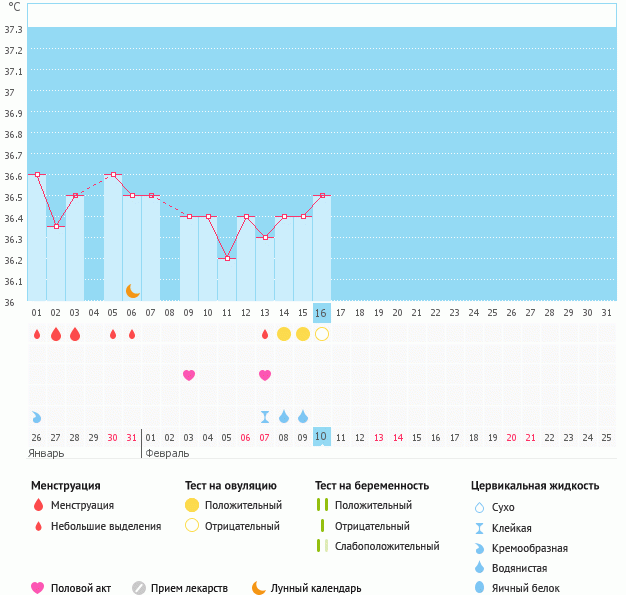This screenshot has width=626, height=595.
Task: Click the egg white fluid legend icon
Action: [479, 588]
